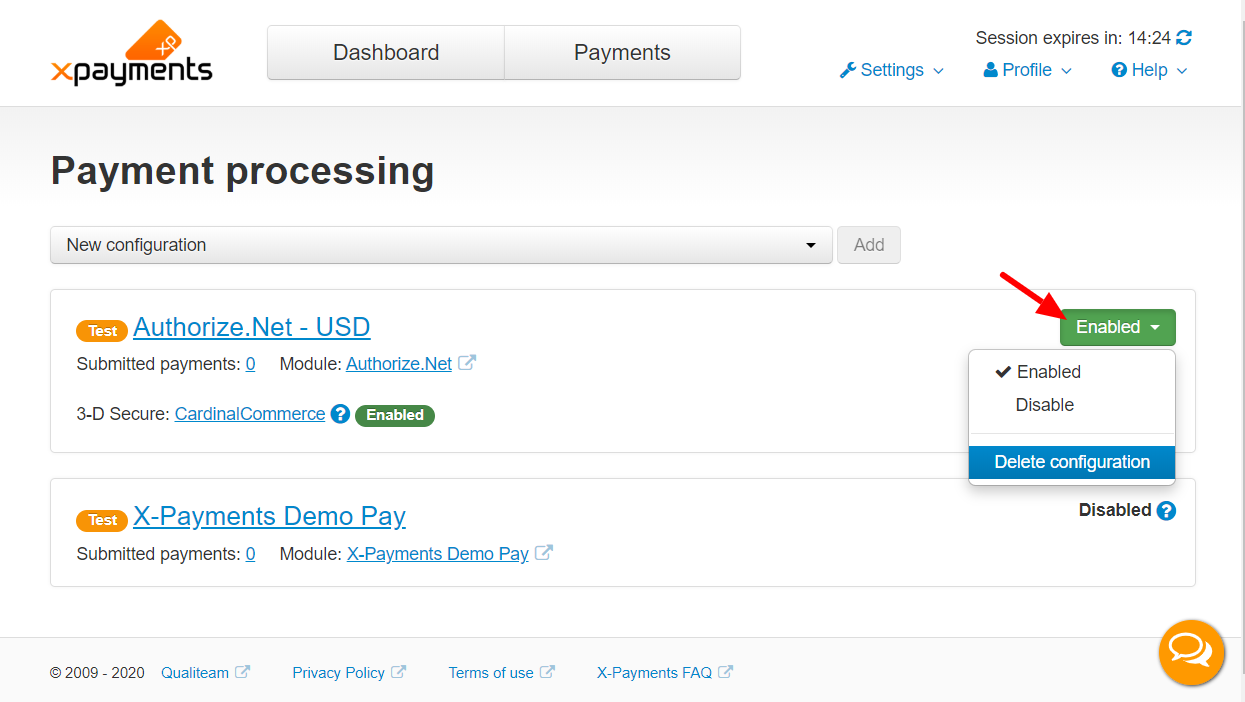Open Authorize.Net - USD configuration link
This screenshot has height=702, width=1245.
click(x=252, y=327)
